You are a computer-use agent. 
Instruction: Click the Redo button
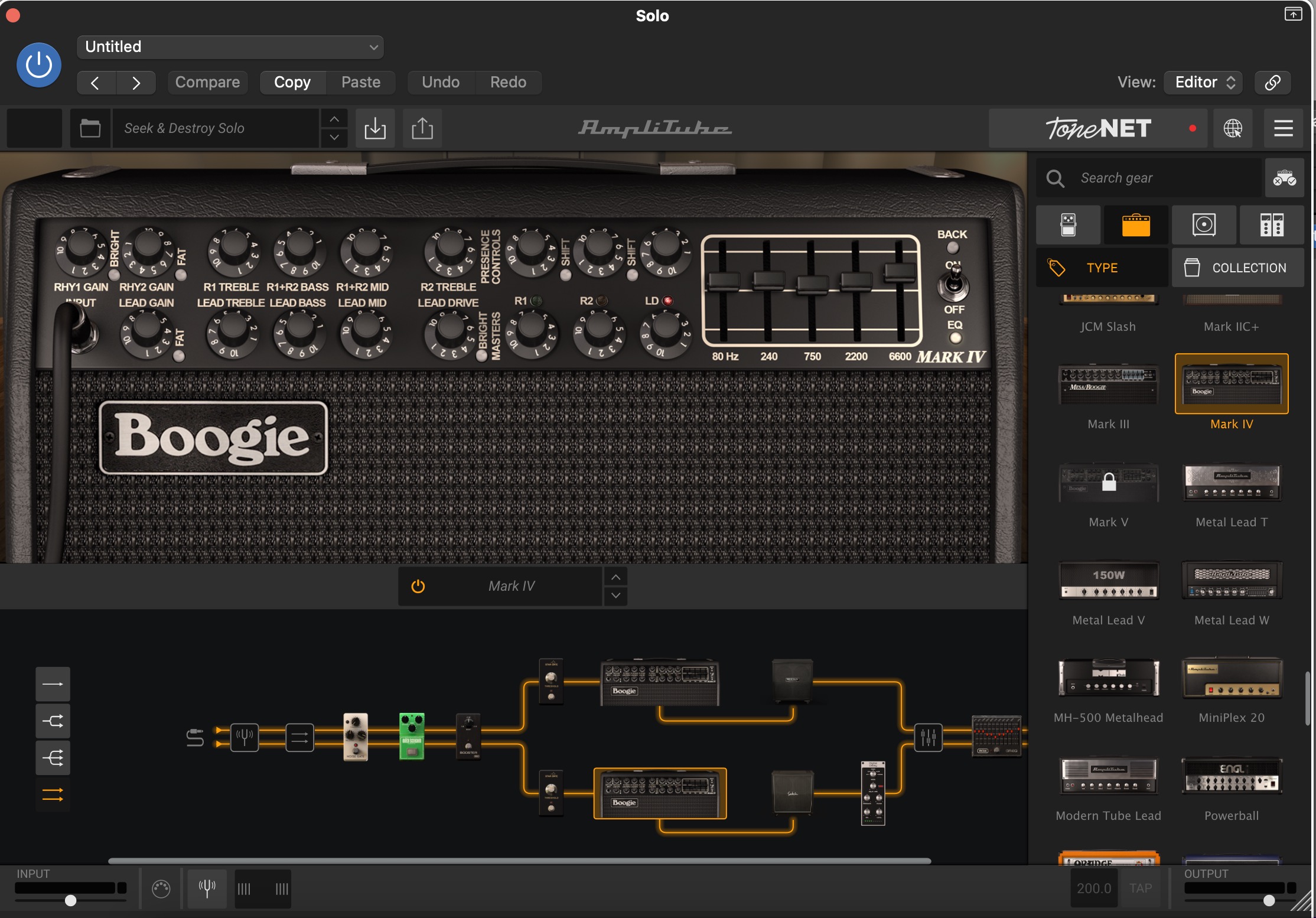509,83
